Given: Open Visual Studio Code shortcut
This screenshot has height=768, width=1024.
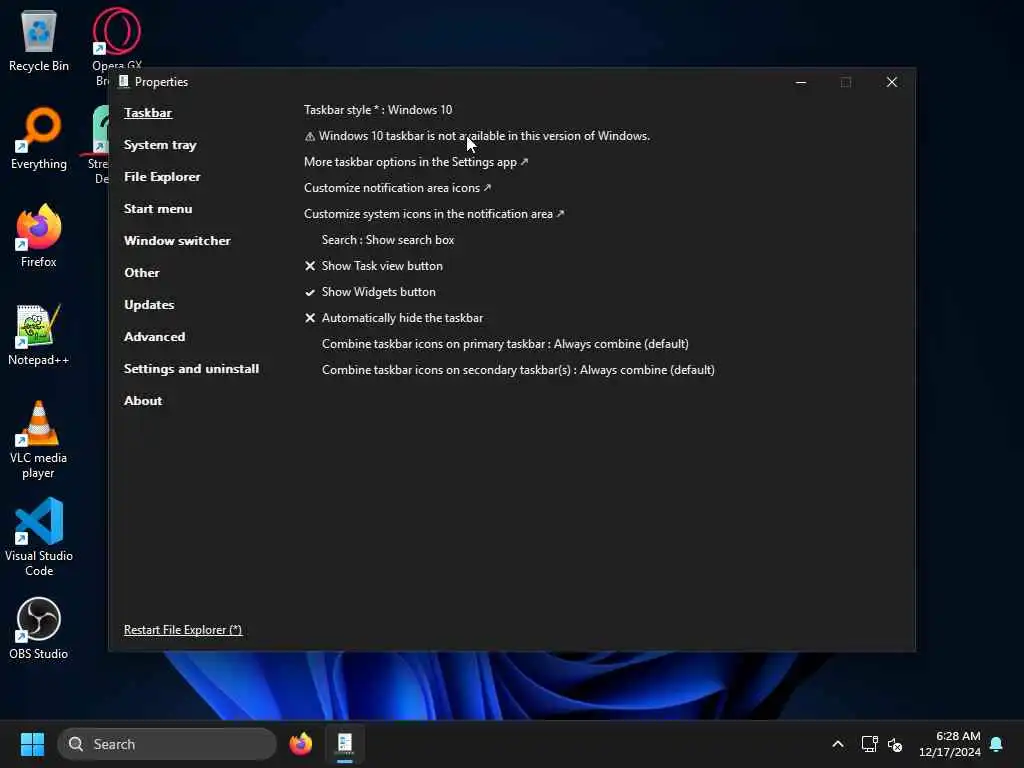Looking at the screenshot, I should tap(39, 537).
